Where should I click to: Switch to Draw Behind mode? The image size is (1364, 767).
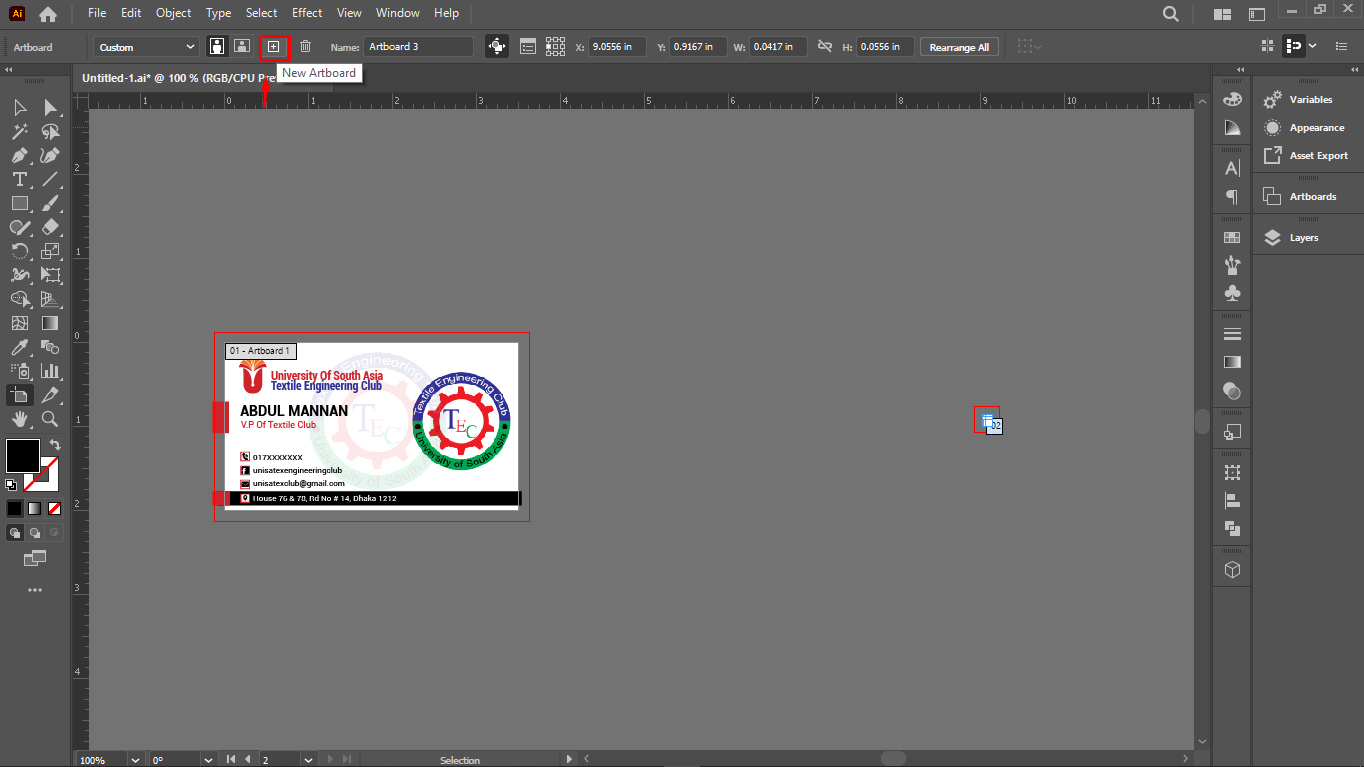[35, 533]
